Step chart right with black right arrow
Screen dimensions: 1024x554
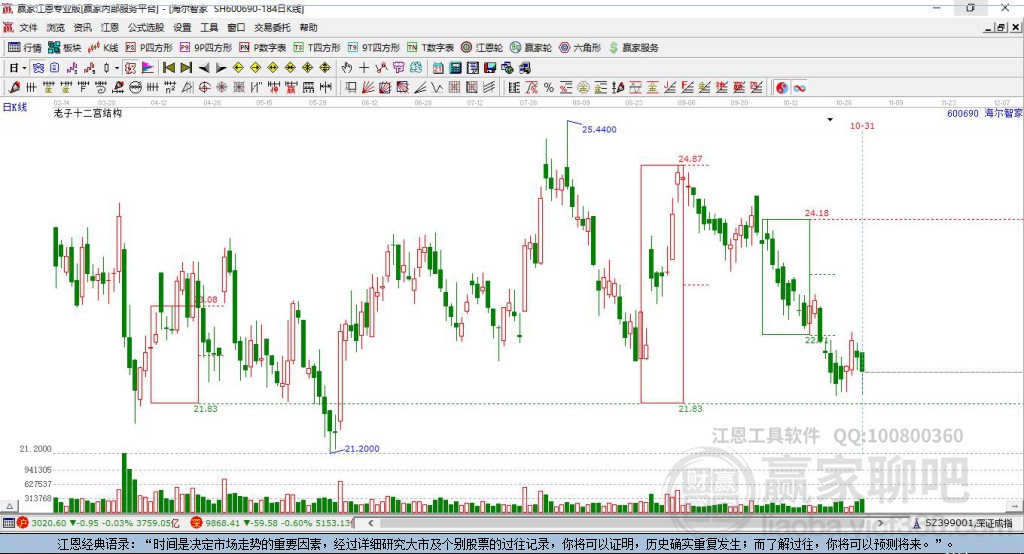coord(221,68)
